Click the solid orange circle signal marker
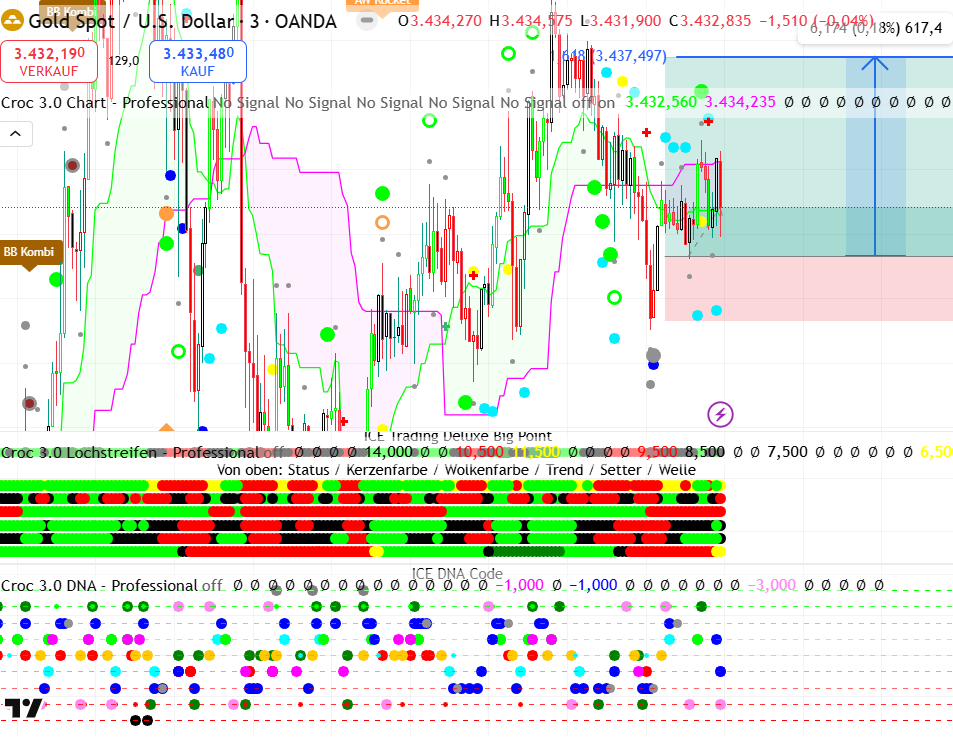 [166, 213]
